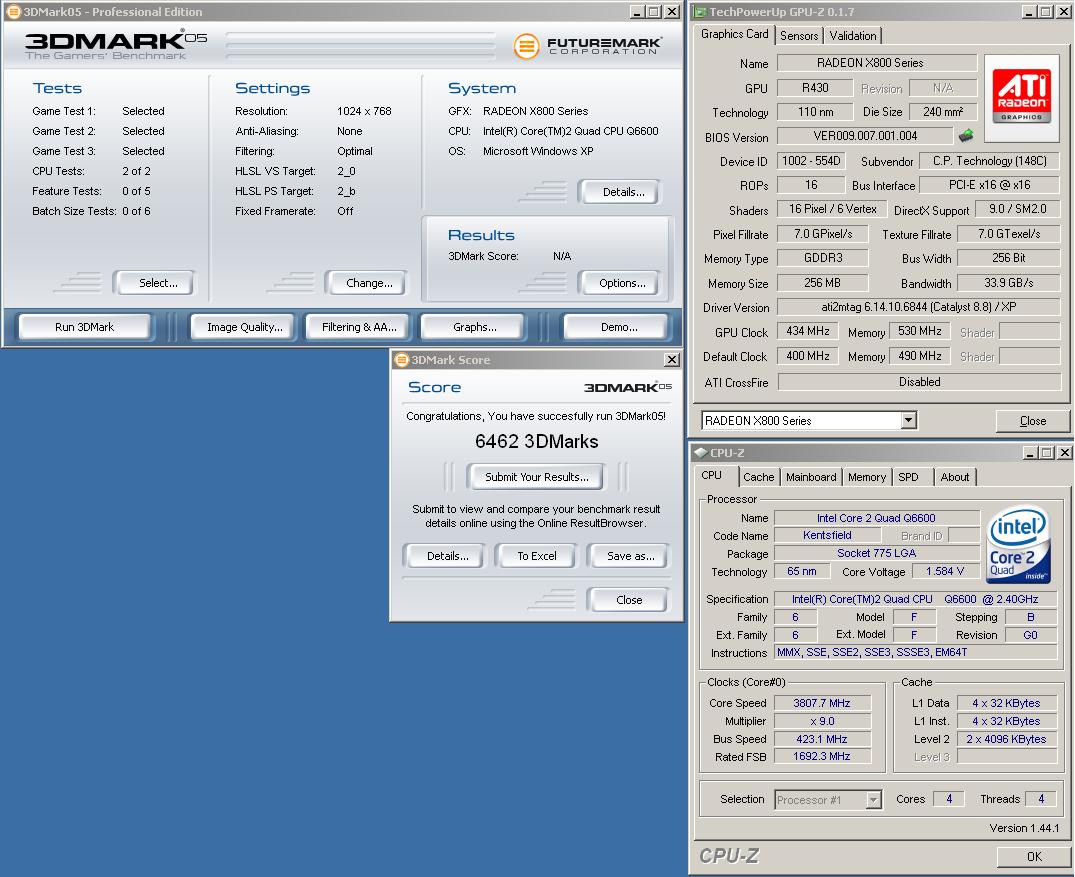Click the Instructions MMX, SSE list field

pos(915,652)
